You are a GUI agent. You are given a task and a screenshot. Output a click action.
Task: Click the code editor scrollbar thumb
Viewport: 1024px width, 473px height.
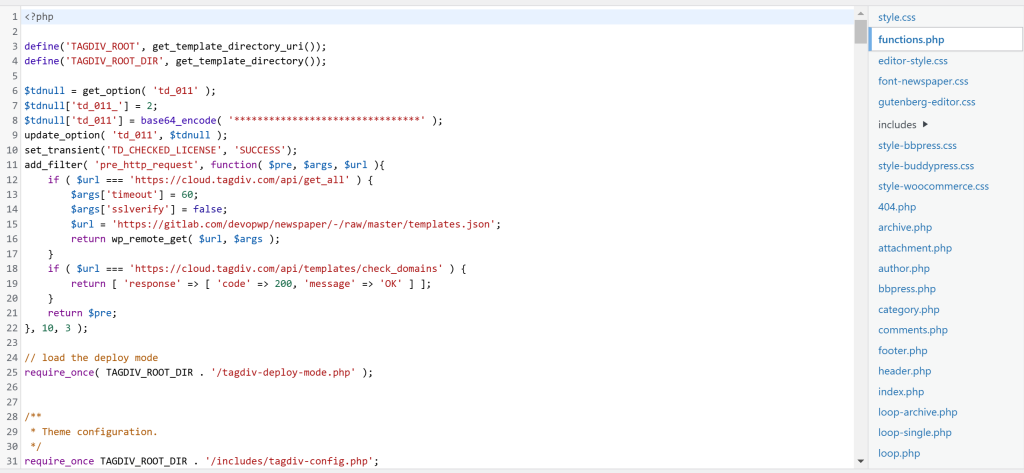click(x=860, y=31)
